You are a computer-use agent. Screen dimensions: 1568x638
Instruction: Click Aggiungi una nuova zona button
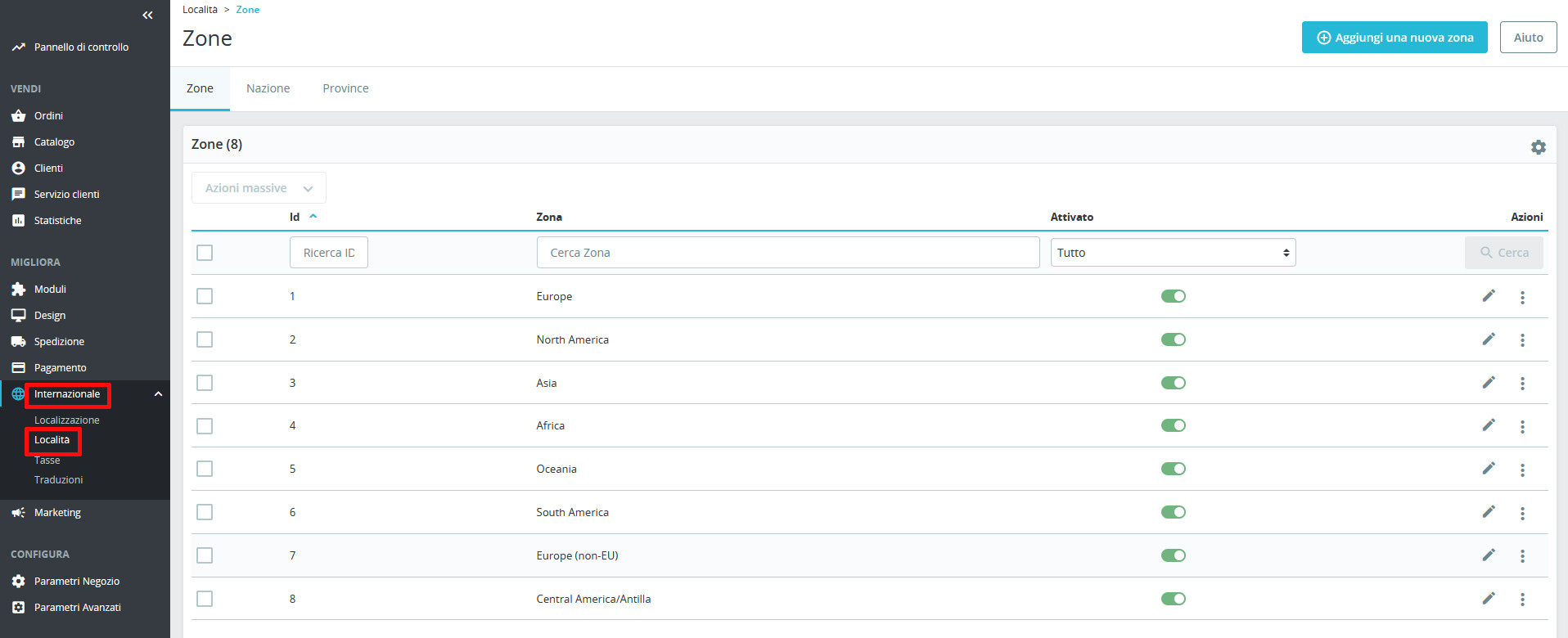[1395, 38]
